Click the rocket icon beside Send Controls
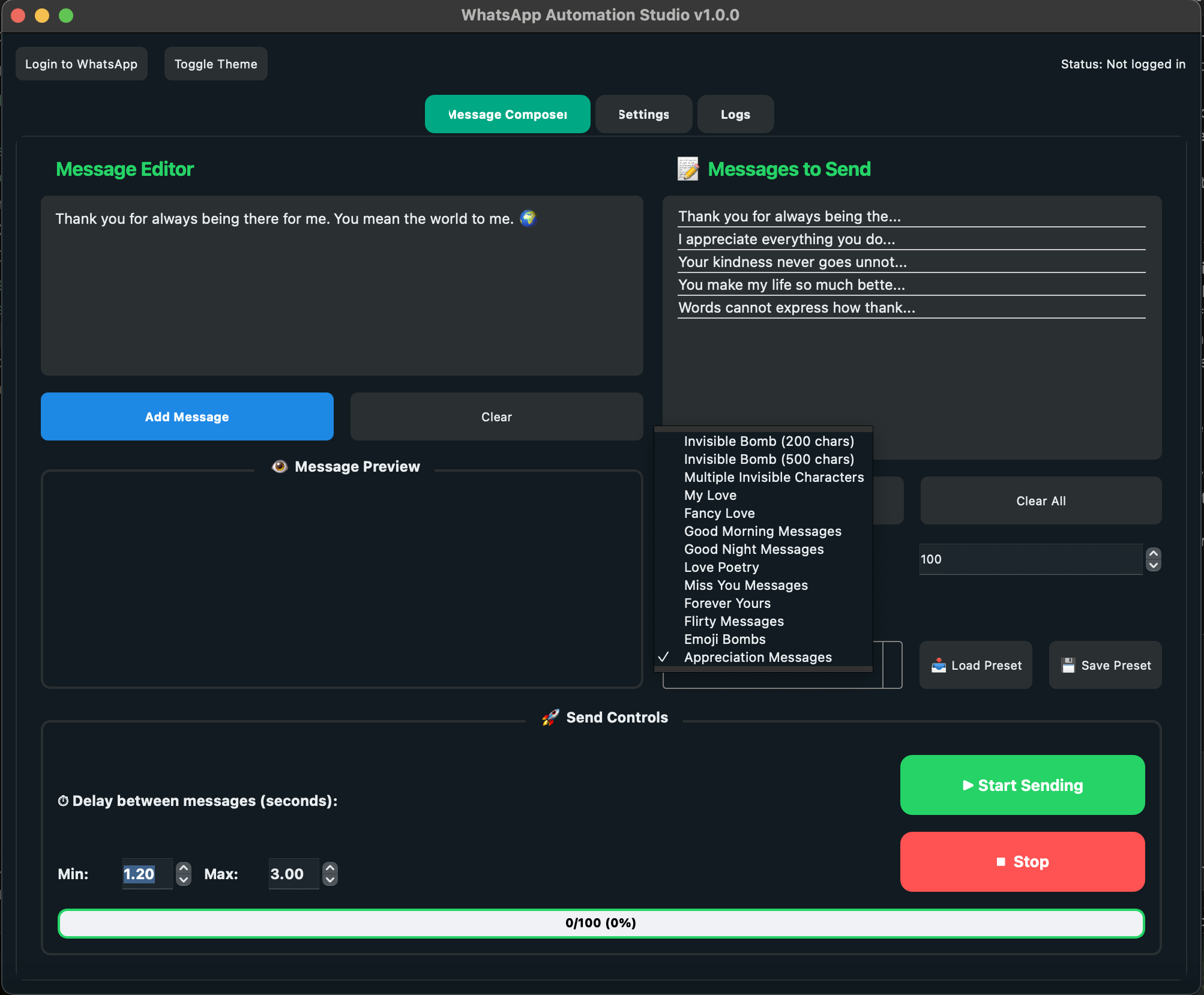The height and width of the screenshot is (995, 1204). click(x=550, y=717)
